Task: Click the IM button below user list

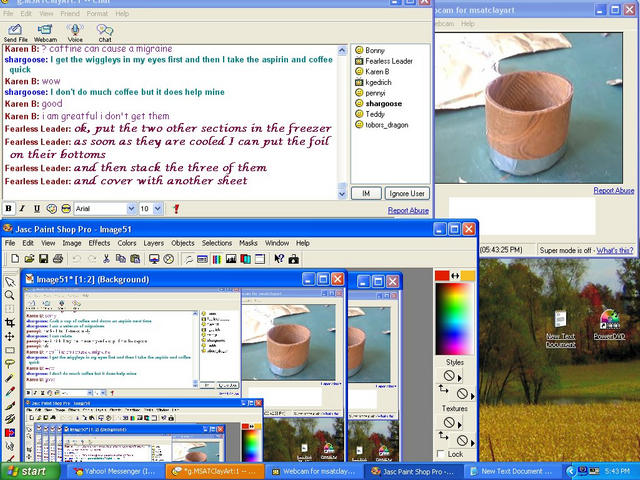Action: (x=366, y=193)
